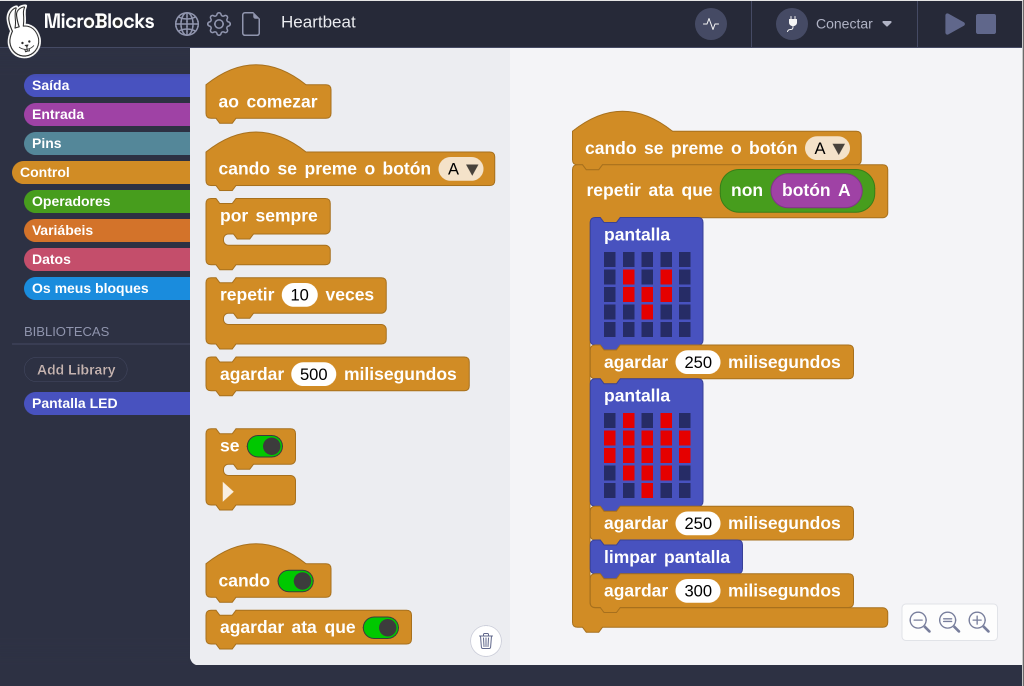Open button A dropdown in script hat block
The width and height of the screenshot is (1024, 686).
(827, 149)
